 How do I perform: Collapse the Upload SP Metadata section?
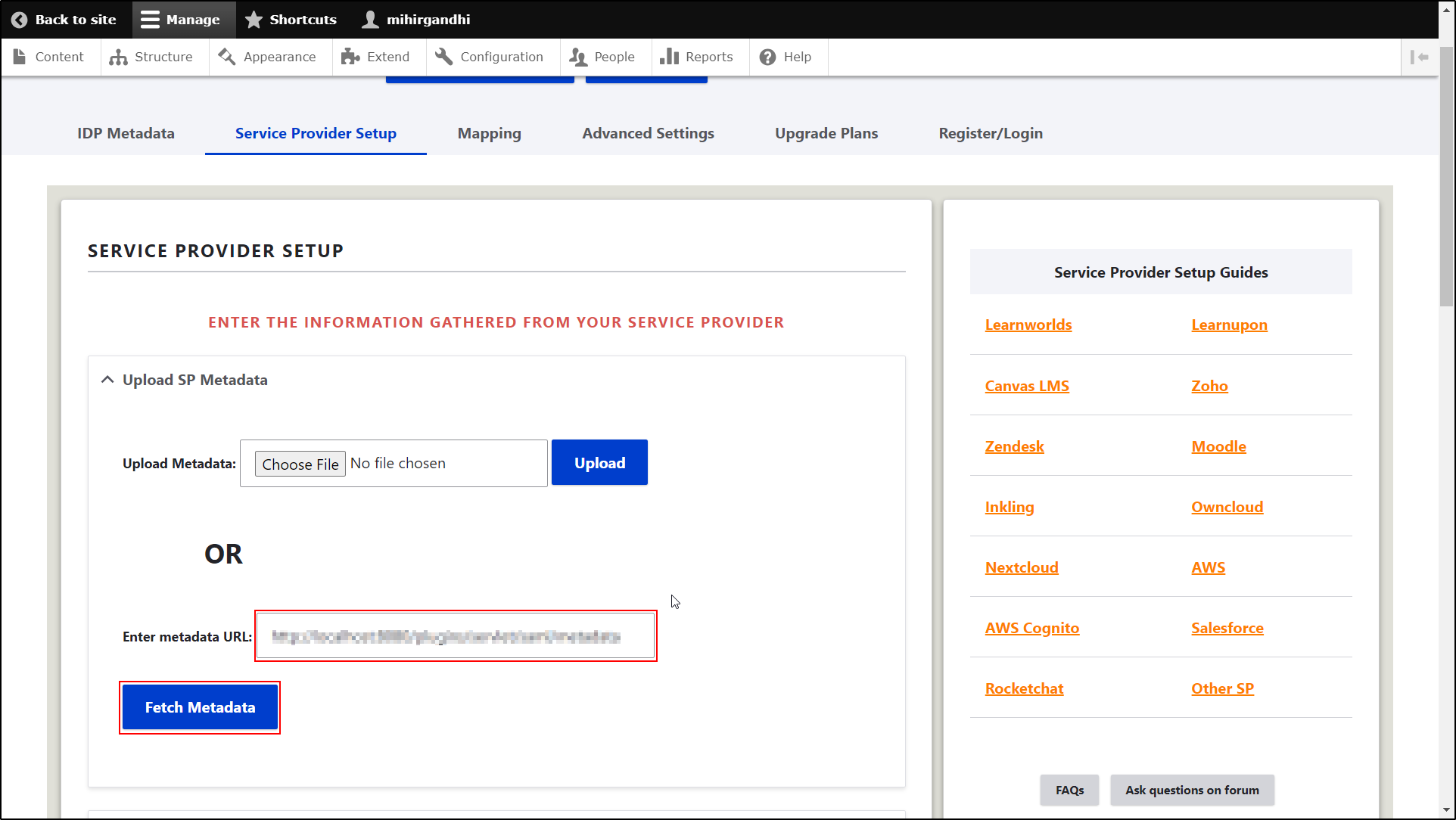click(x=107, y=380)
